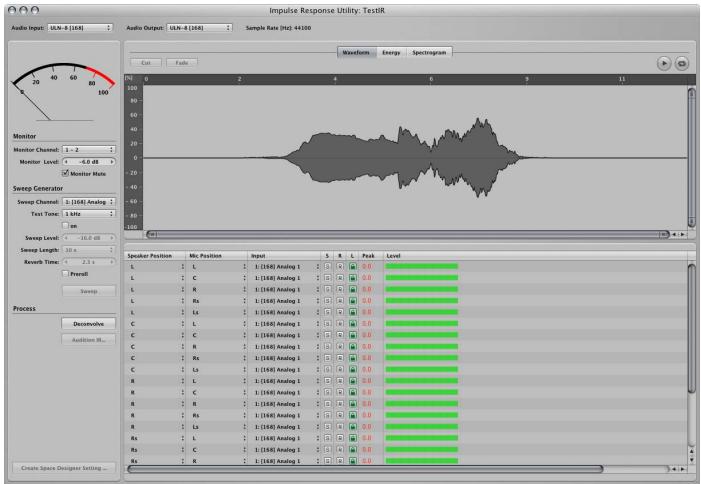Click the Reverb Time slider field
The image size is (701, 484).
coord(89,262)
